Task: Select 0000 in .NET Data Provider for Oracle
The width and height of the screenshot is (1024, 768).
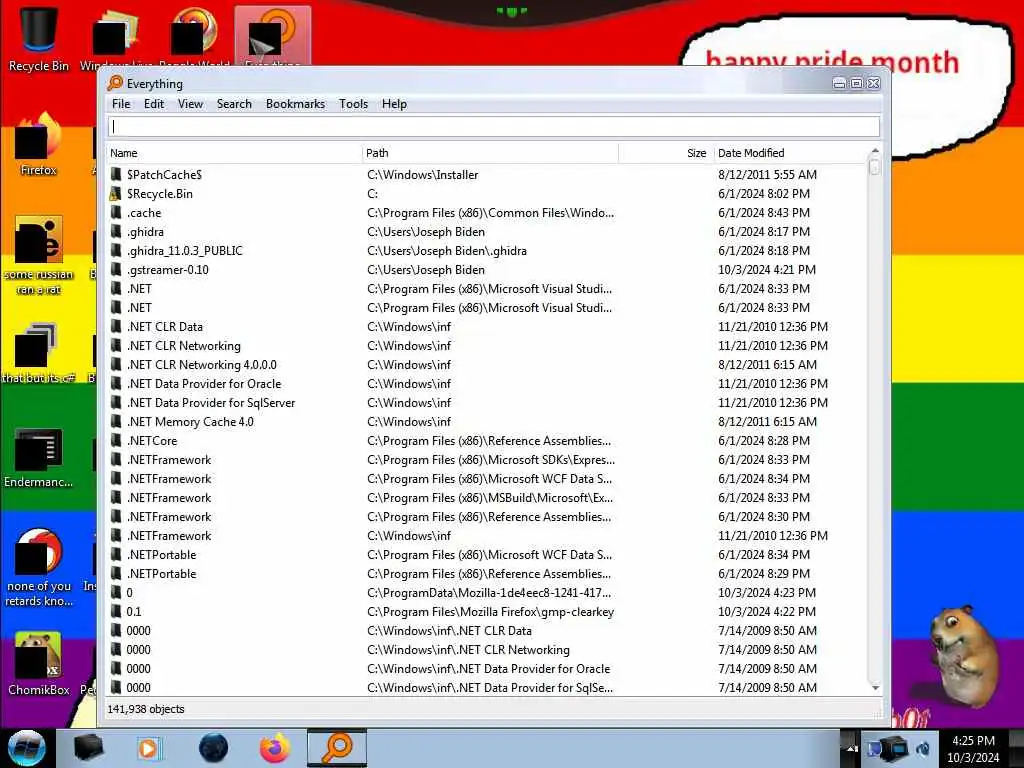Action: pyautogui.click(x=487, y=668)
